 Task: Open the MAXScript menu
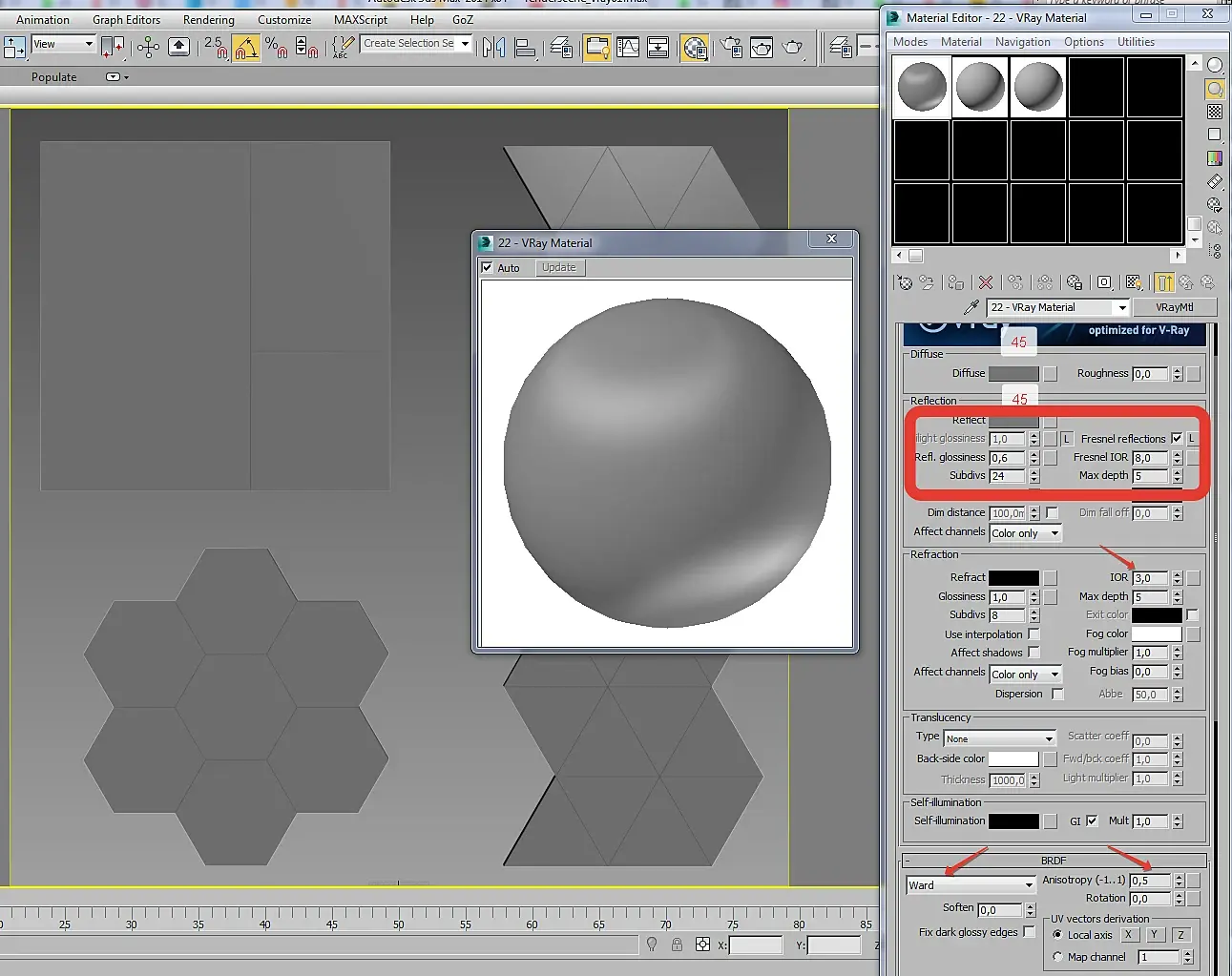360,20
